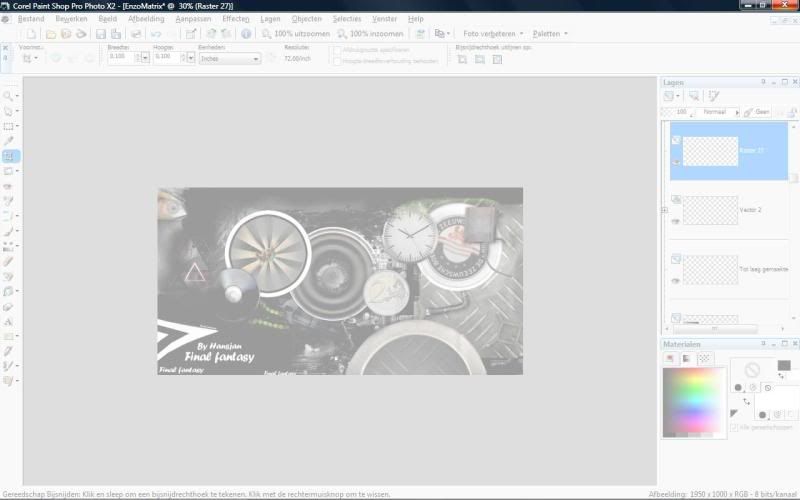Select the Raster 27 layer thumbnail
Image resolution: width=800 pixels, height=500 pixels.
[x=710, y=151]
